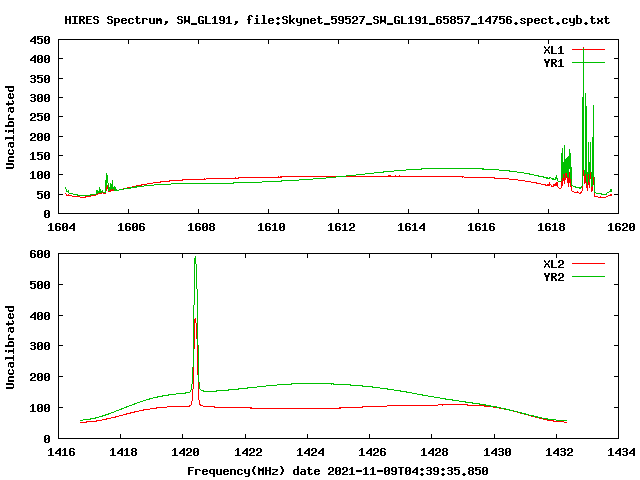Click the 250 y-axis tick label

point(40,117)
